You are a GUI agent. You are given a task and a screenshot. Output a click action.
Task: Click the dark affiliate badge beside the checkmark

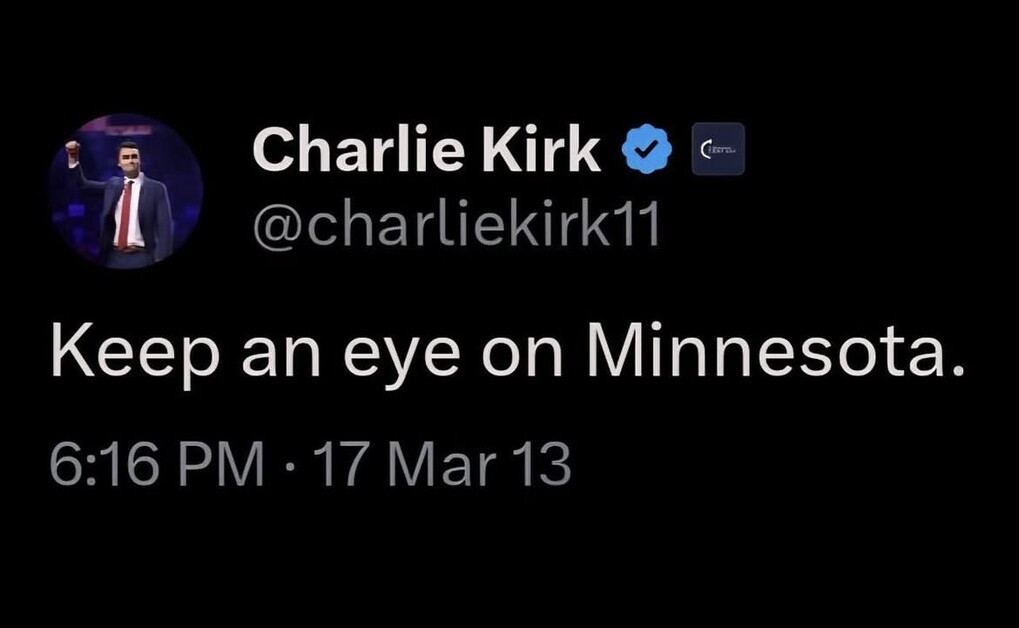coord(718,149)
